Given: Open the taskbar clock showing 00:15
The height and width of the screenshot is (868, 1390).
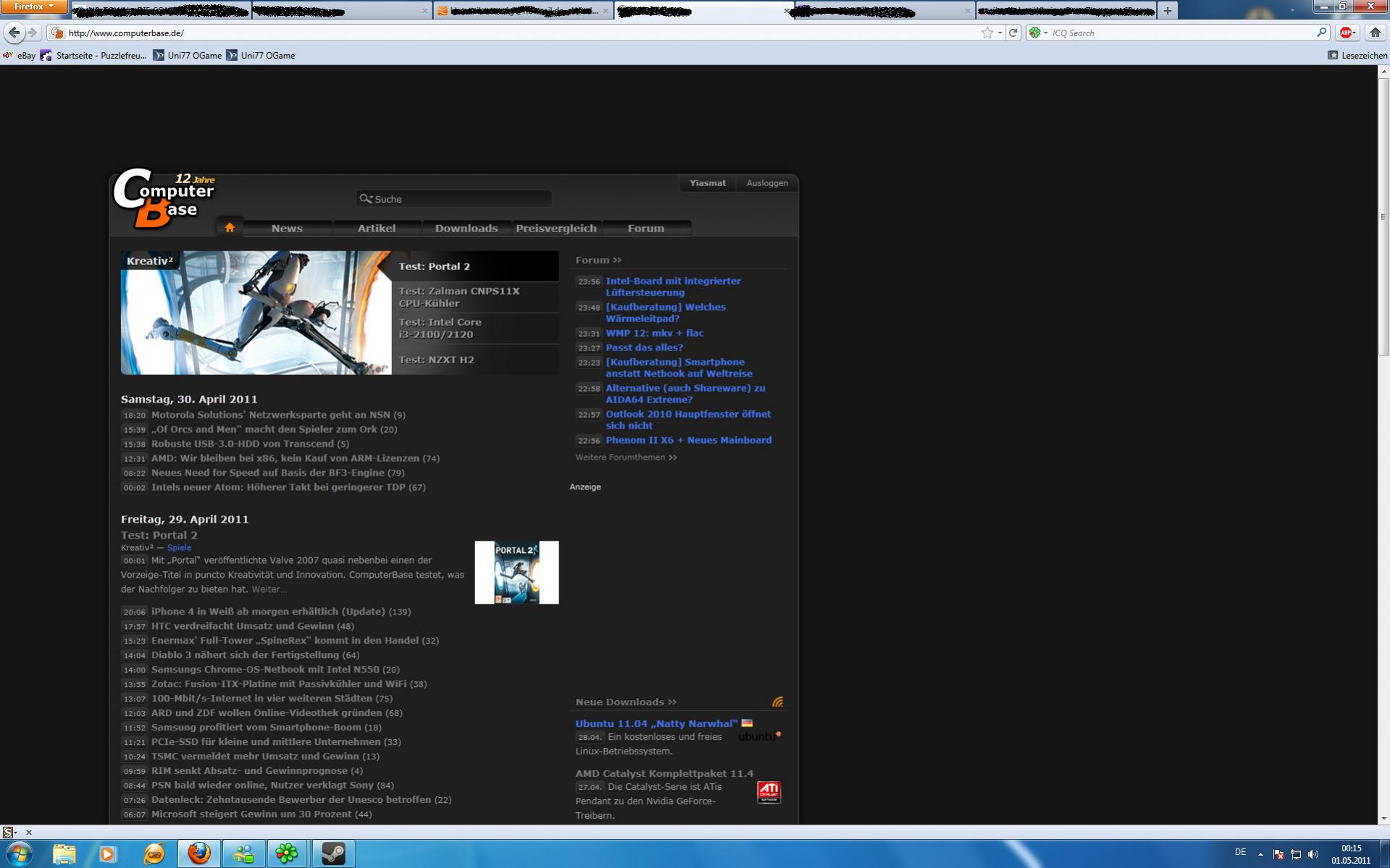Looking at the screenshot, I should [1351, 854].
